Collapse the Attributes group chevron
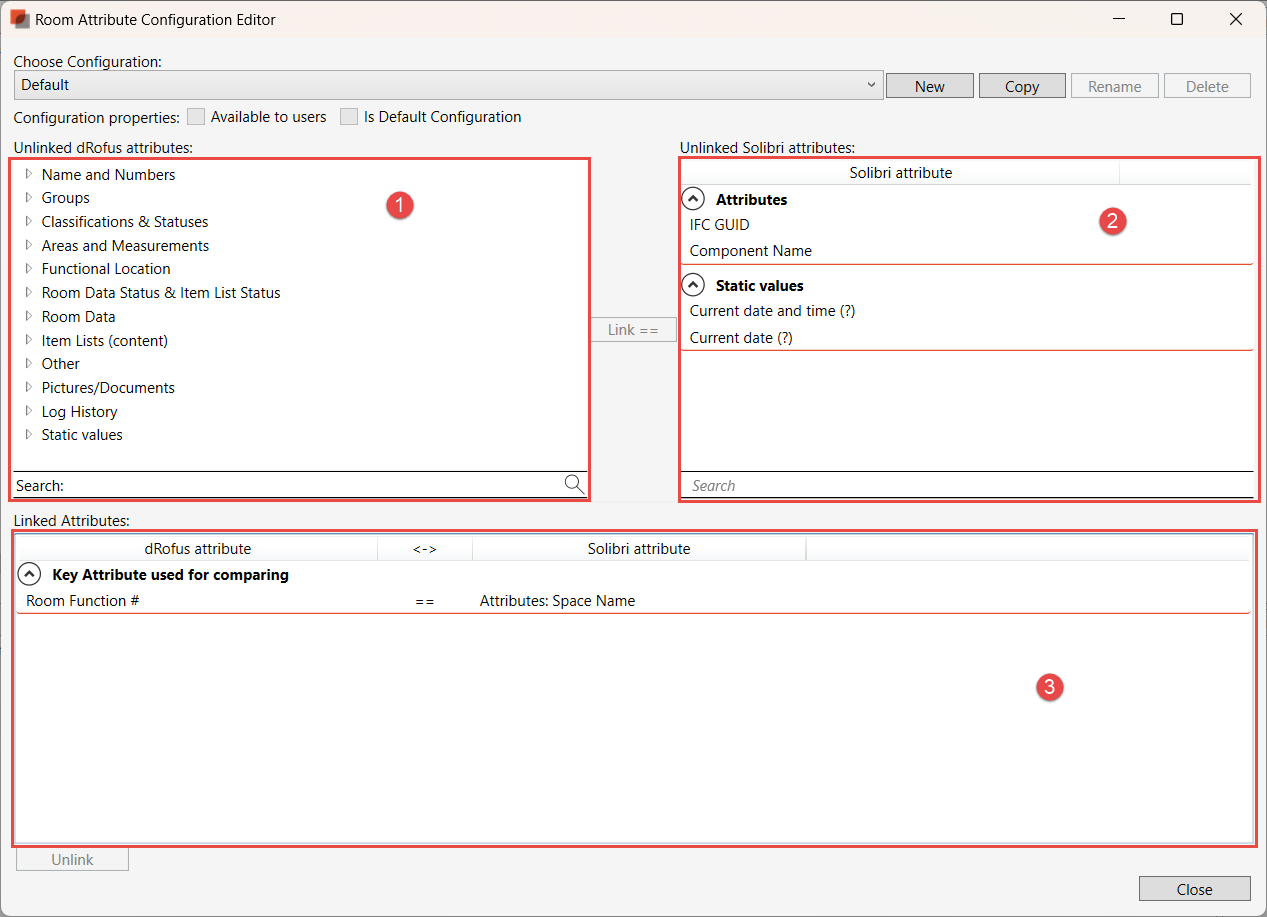Screen dimensions: 1267x917 (693, 199)
